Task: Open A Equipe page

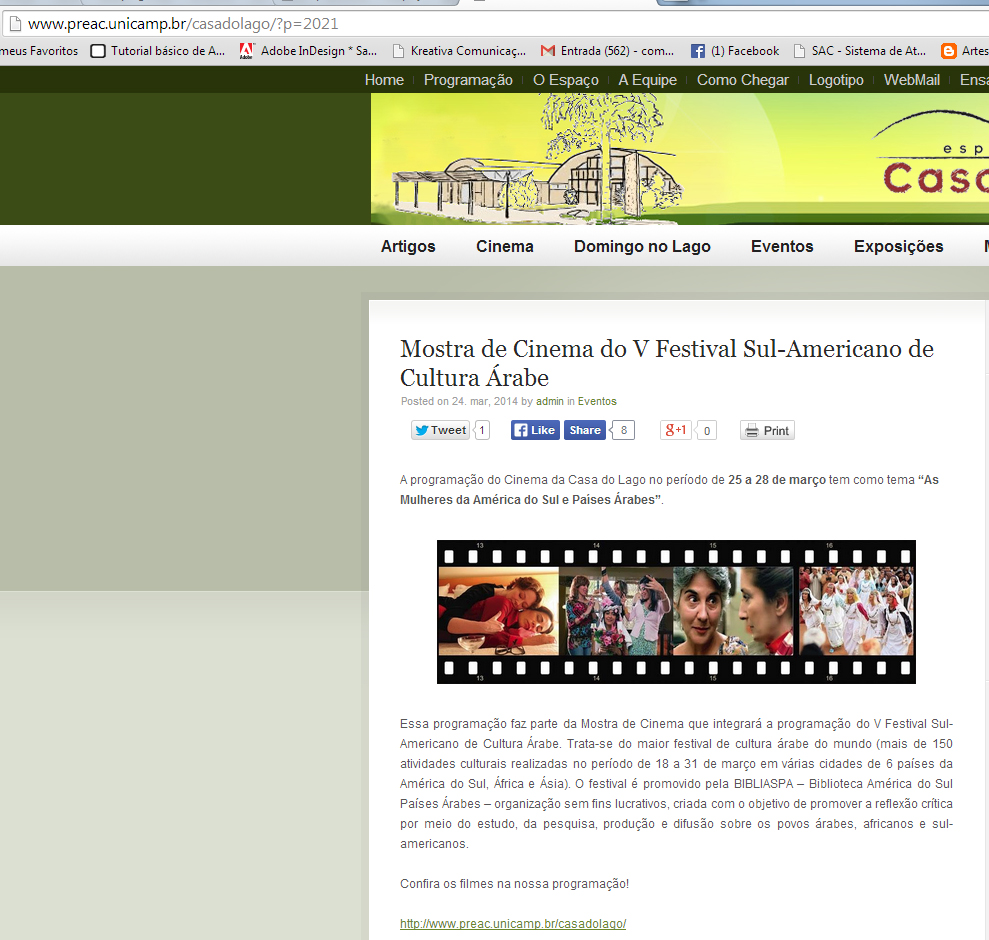Action: 647,80
